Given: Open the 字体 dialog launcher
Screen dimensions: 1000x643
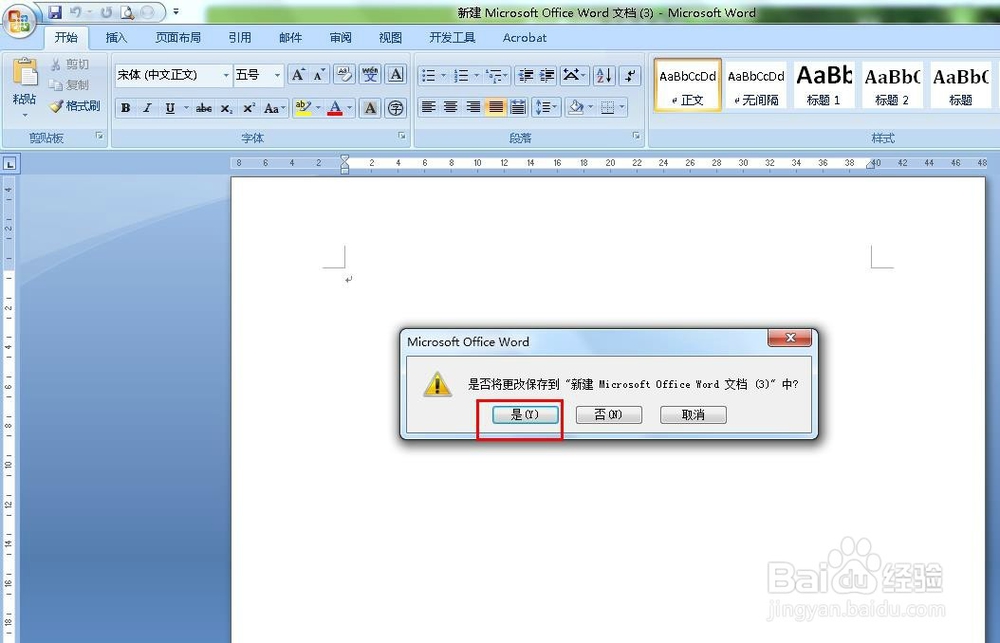Looking at the screenshot, I should 402,136.
